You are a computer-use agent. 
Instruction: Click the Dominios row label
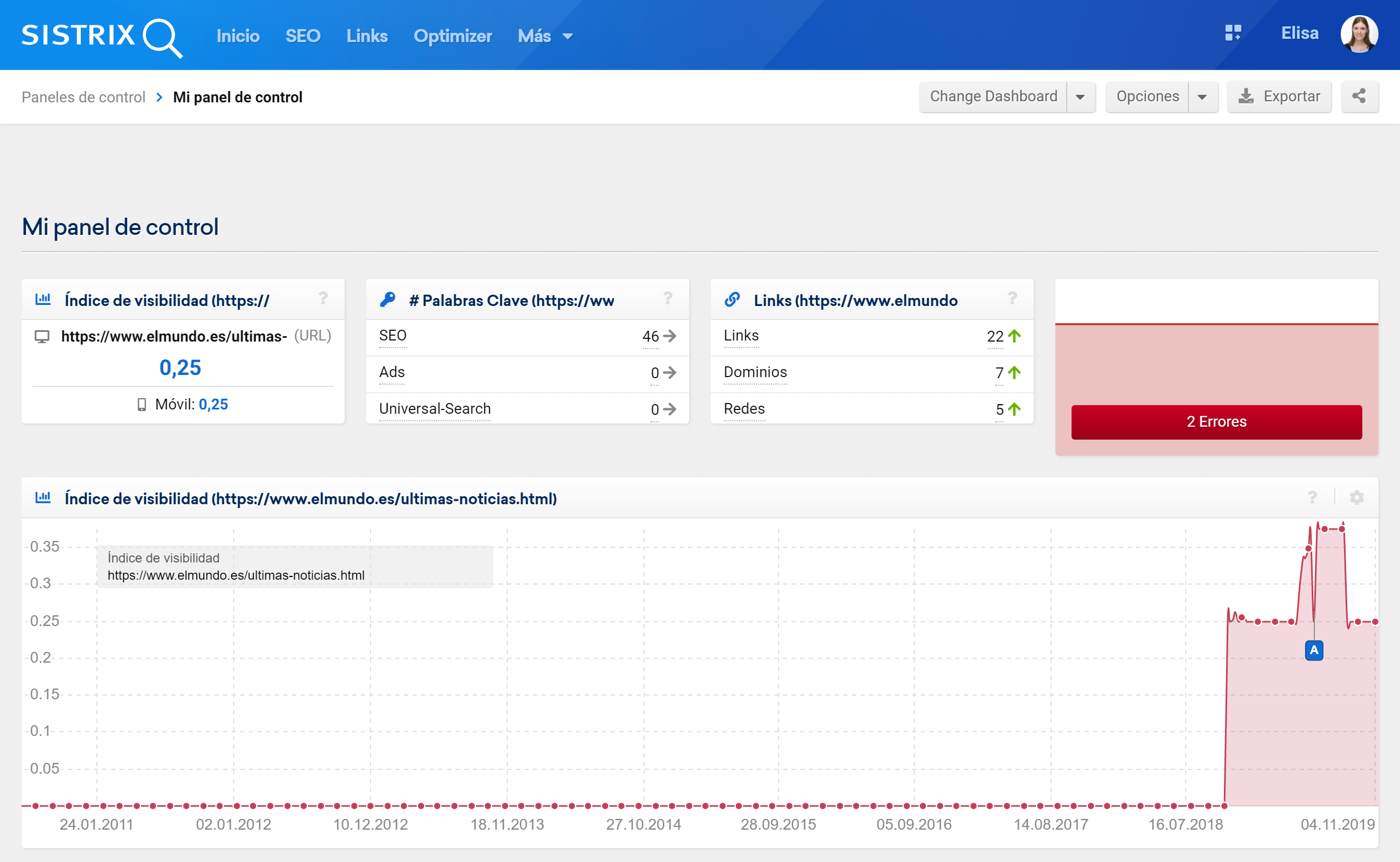click(755, 372)
